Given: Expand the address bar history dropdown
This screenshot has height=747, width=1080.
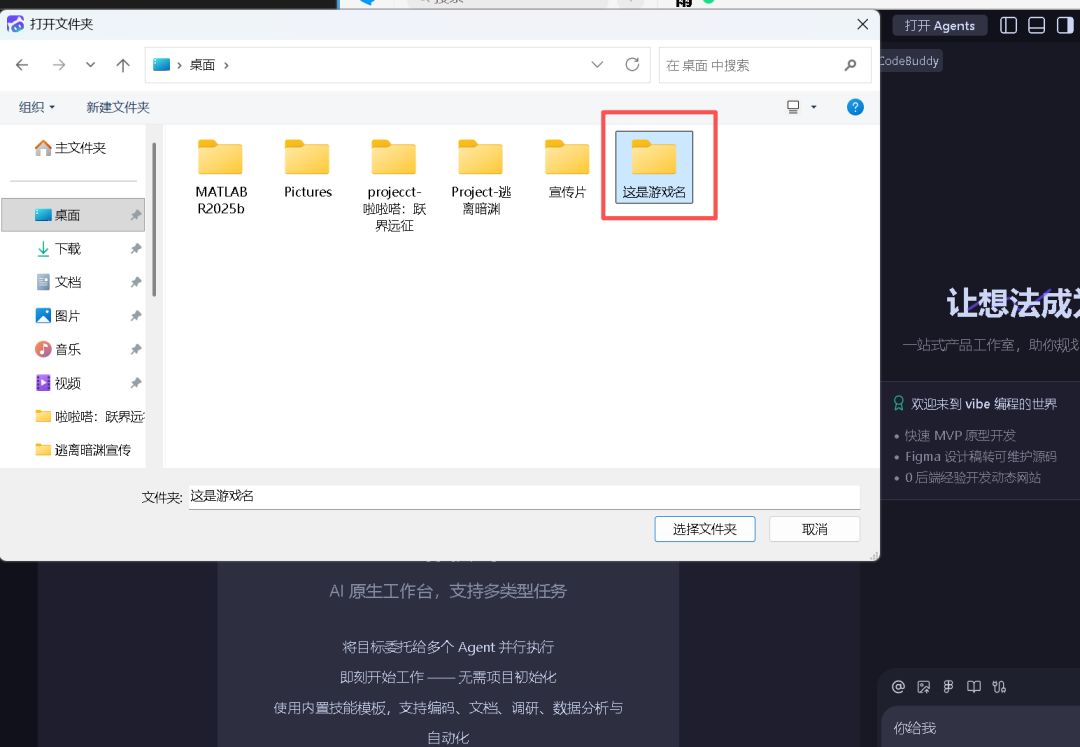Looking at the screenshot, I should (x=597, y=65).
